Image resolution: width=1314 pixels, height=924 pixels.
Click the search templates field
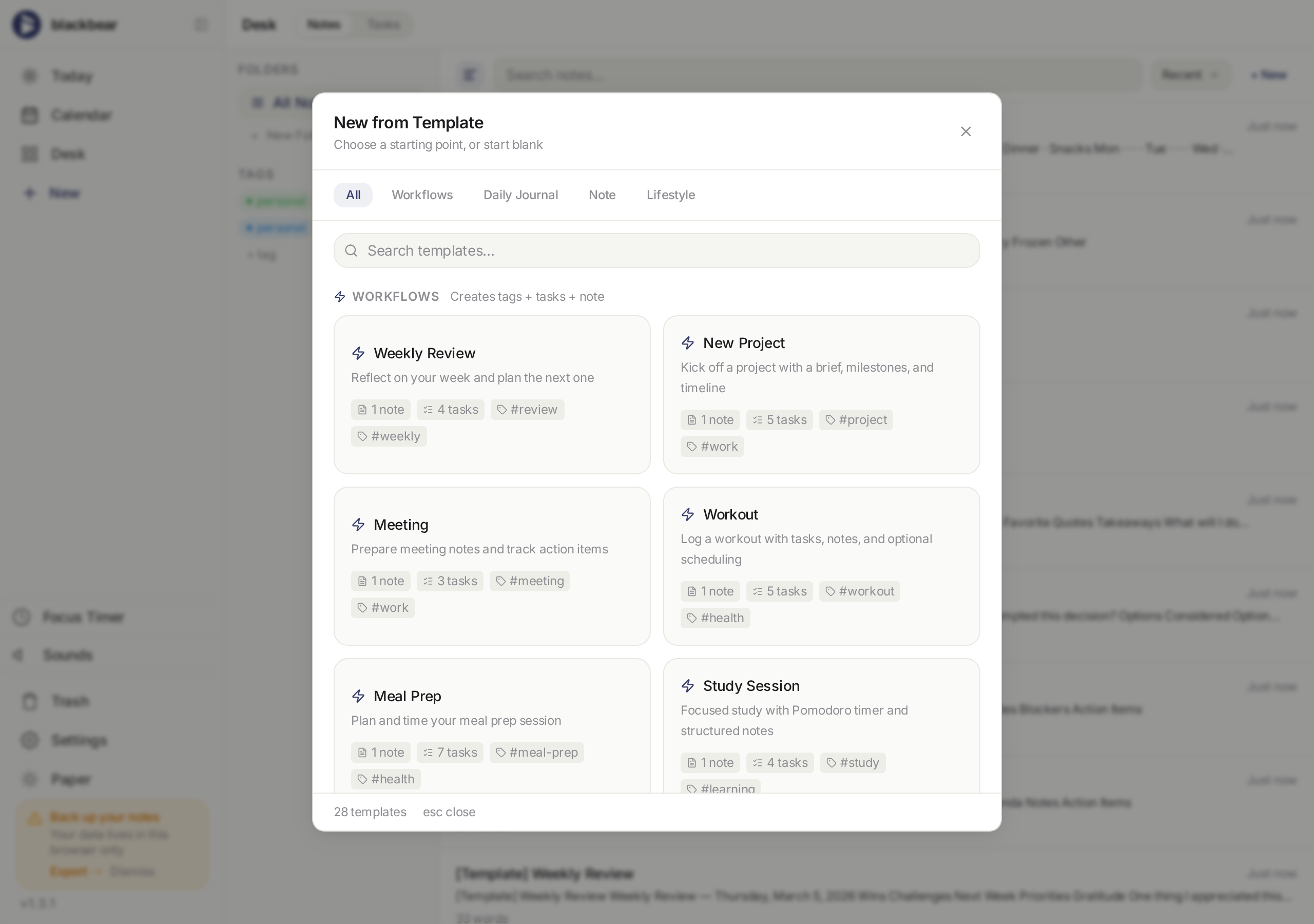pyautogui.click(x=656, y=250)
